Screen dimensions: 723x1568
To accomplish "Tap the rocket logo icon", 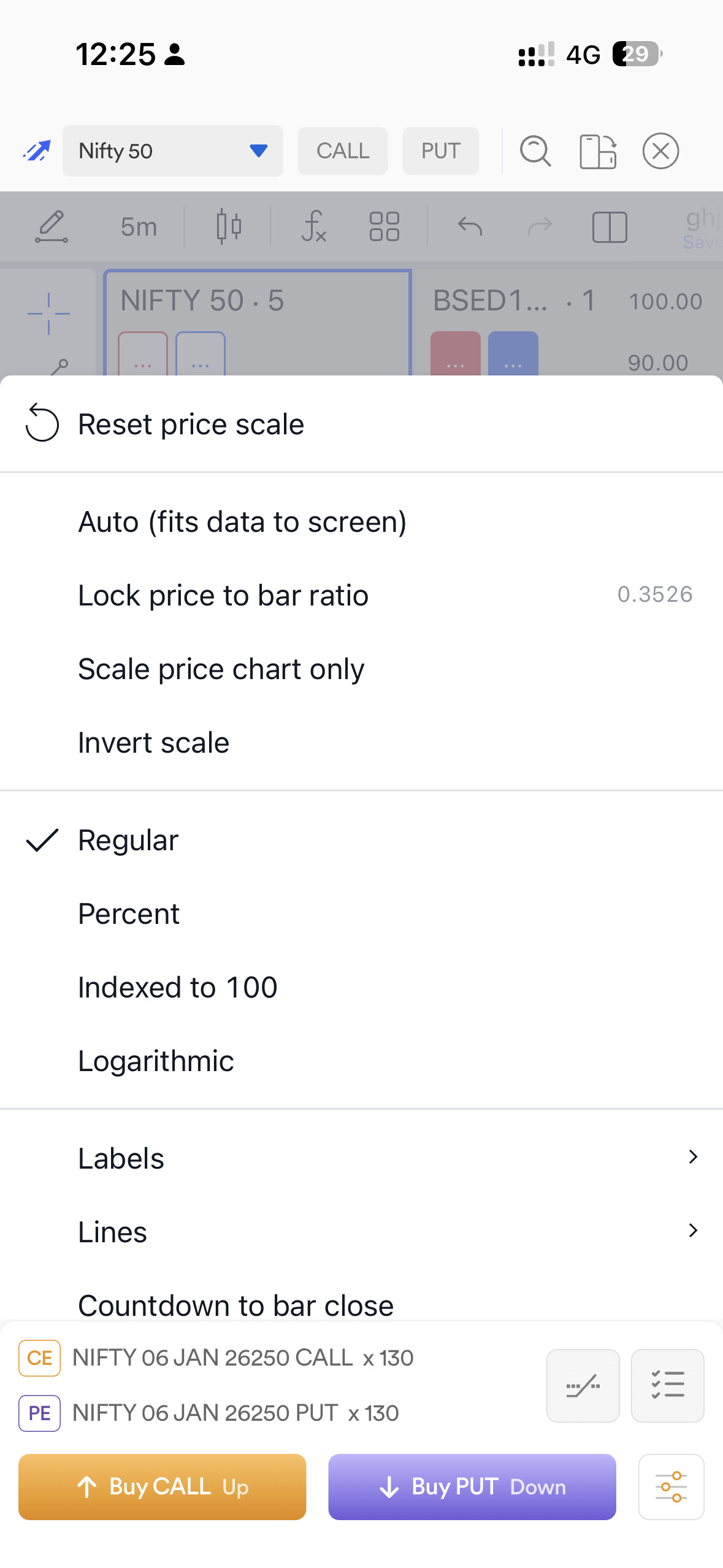I will pyautogui.click(x=36, y=151).
